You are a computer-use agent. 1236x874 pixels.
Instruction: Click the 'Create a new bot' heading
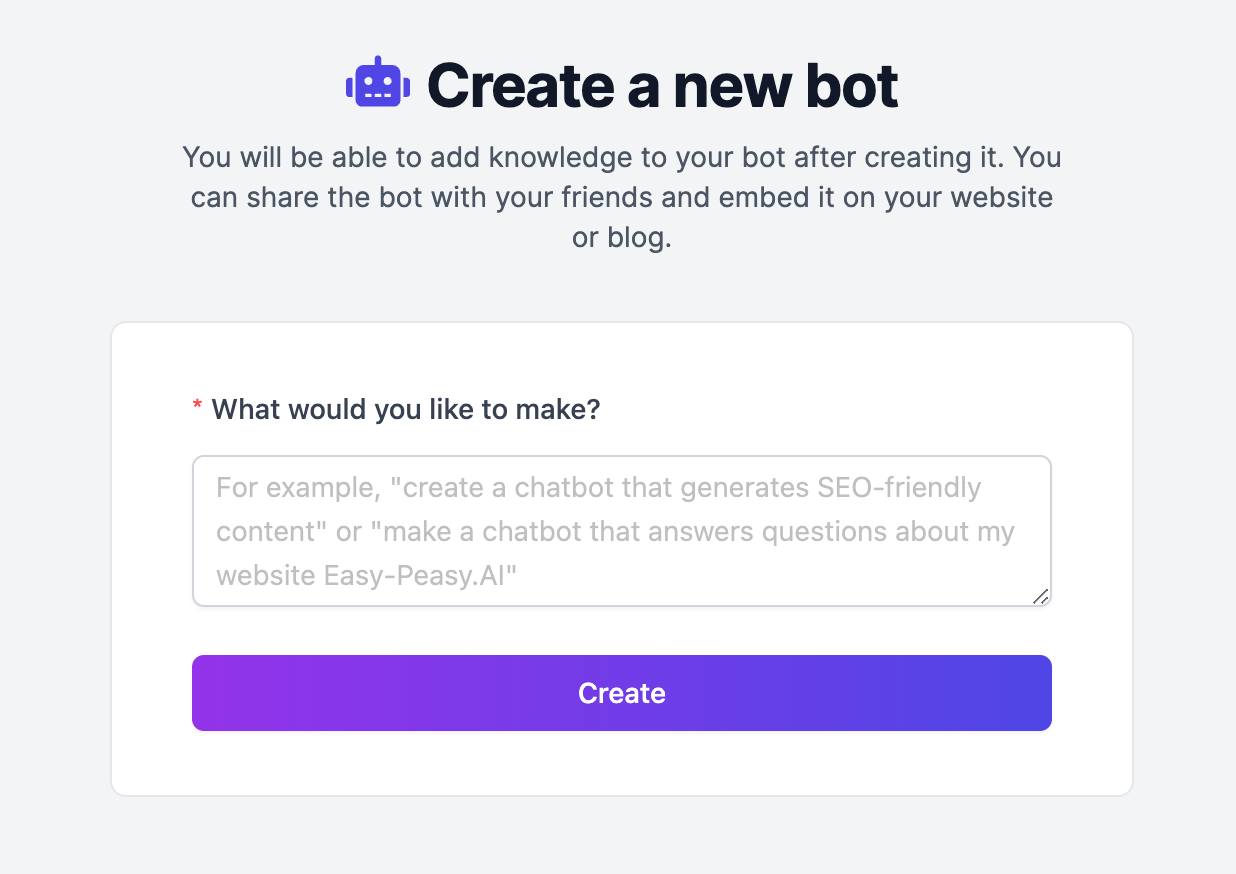pos(662,85)
